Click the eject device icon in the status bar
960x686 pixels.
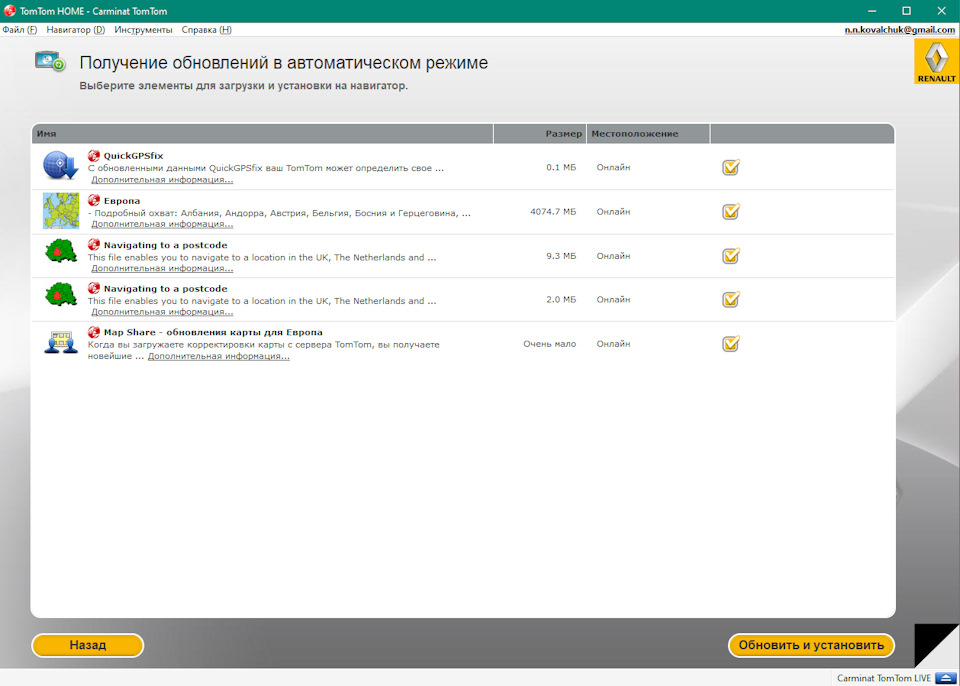click(945, 678)
